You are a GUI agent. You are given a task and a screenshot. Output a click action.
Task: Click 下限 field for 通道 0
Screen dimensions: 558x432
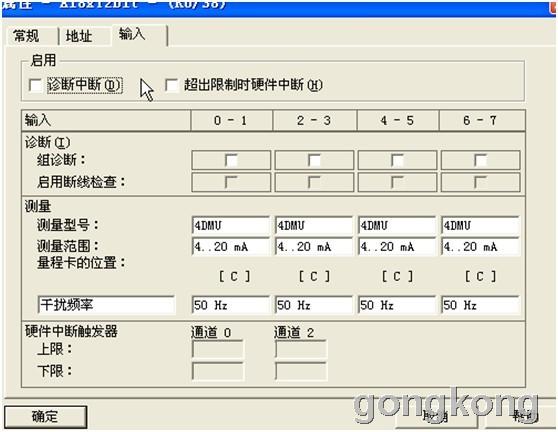tap(218, 371)
